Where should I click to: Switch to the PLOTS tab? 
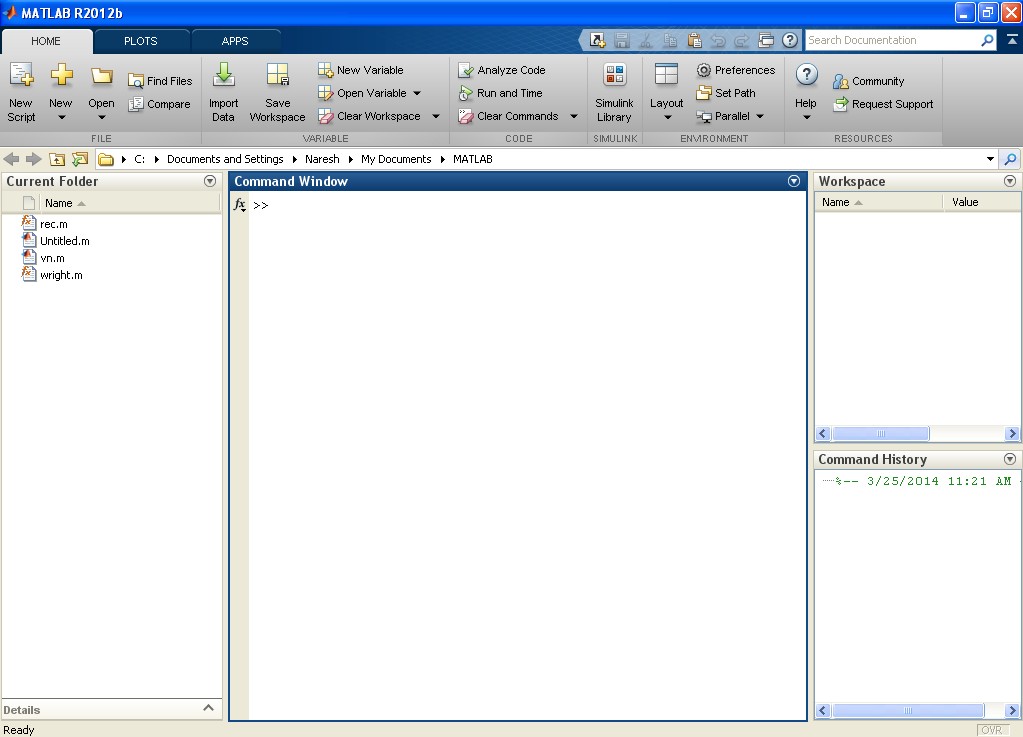tap(141, 41)
